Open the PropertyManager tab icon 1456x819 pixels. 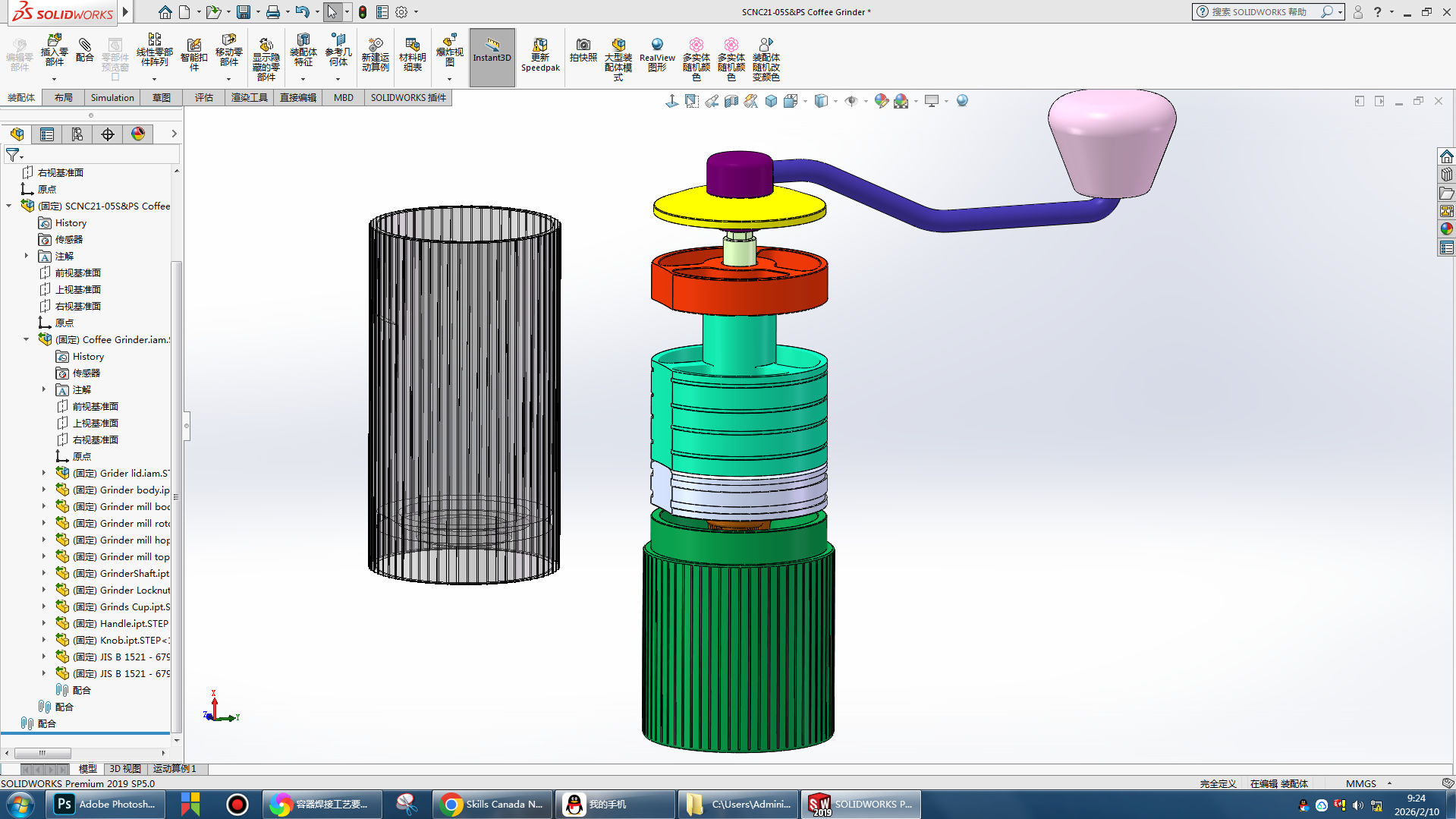[x=47, y=134]
